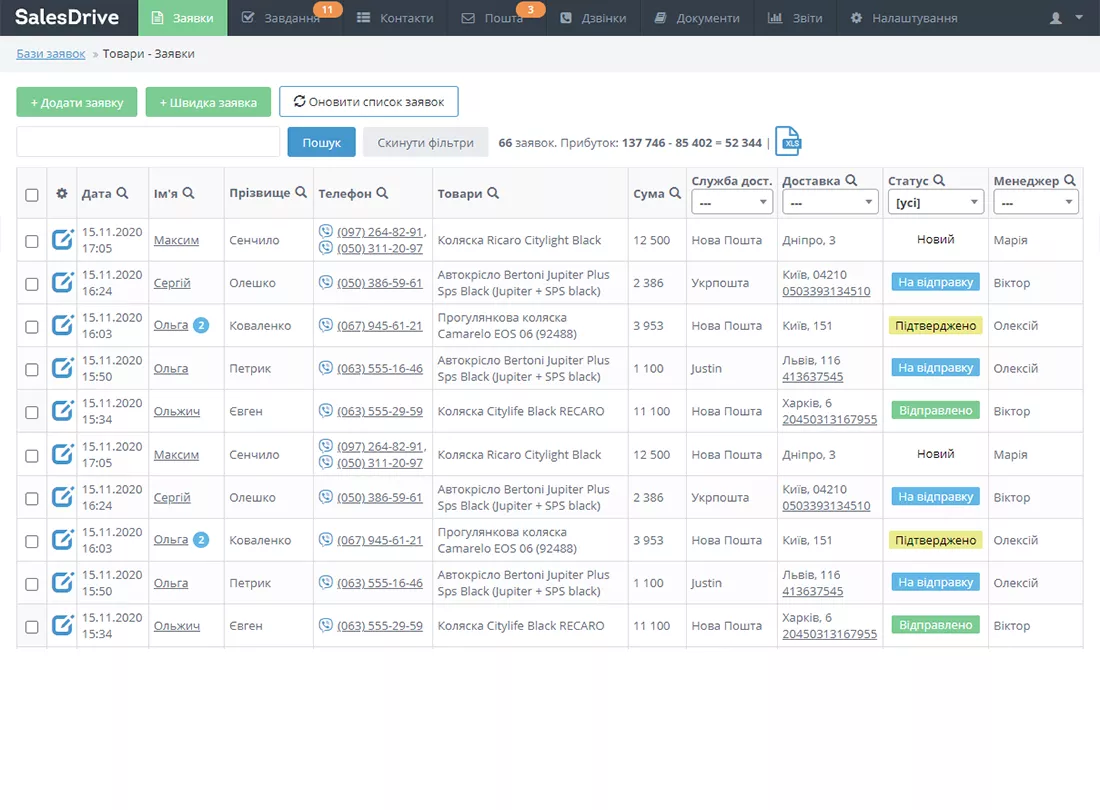
Task: Edit the first Максим Сенчило order
Action: [x=62, y=240]
